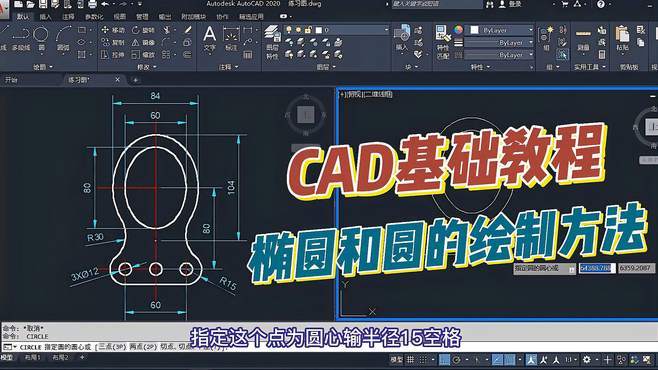658x370 pixels.
Task: Switch to the View (视图) ribbon tab
Action: point(120,17)
